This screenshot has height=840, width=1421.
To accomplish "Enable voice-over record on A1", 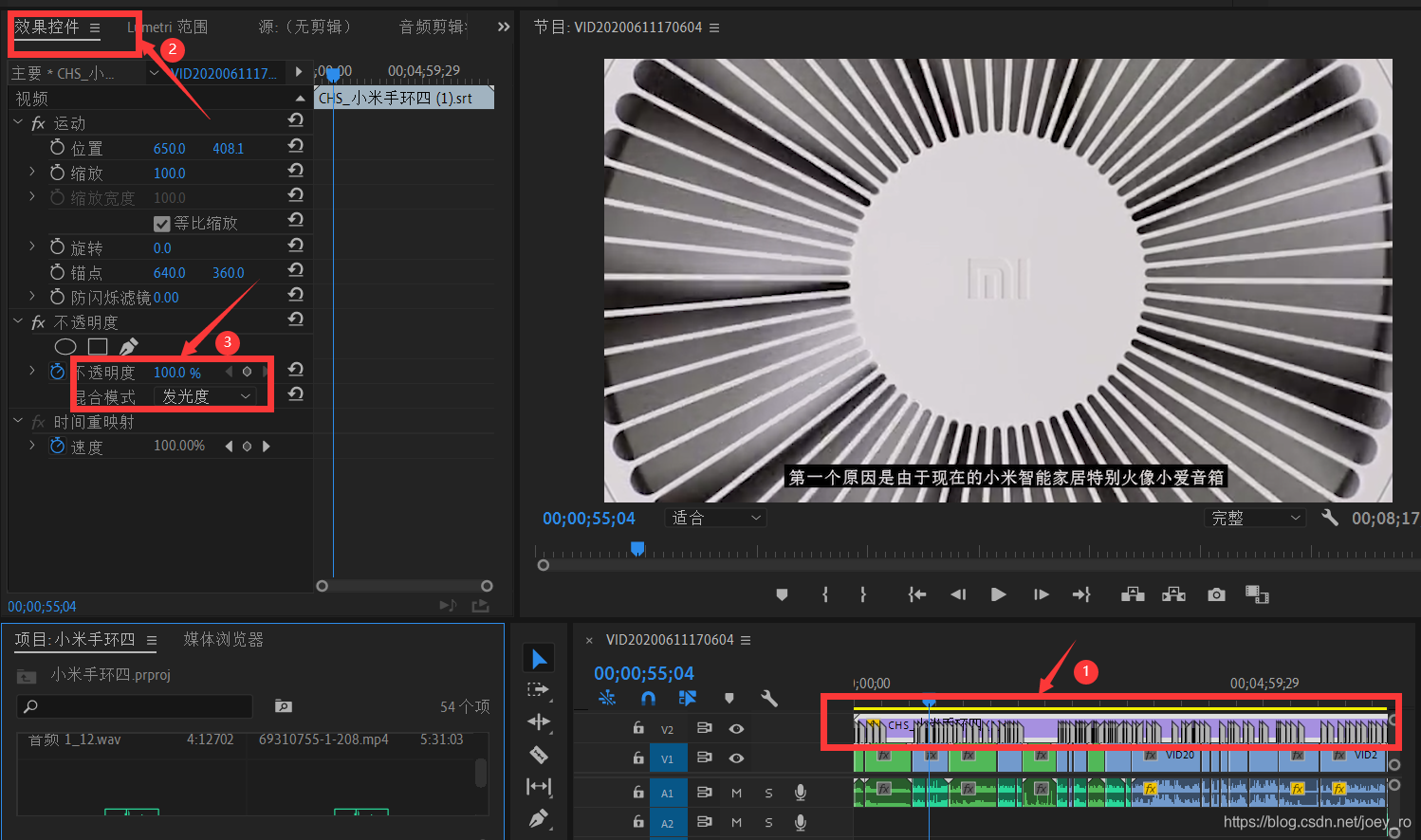I will [x=801, y=793].
